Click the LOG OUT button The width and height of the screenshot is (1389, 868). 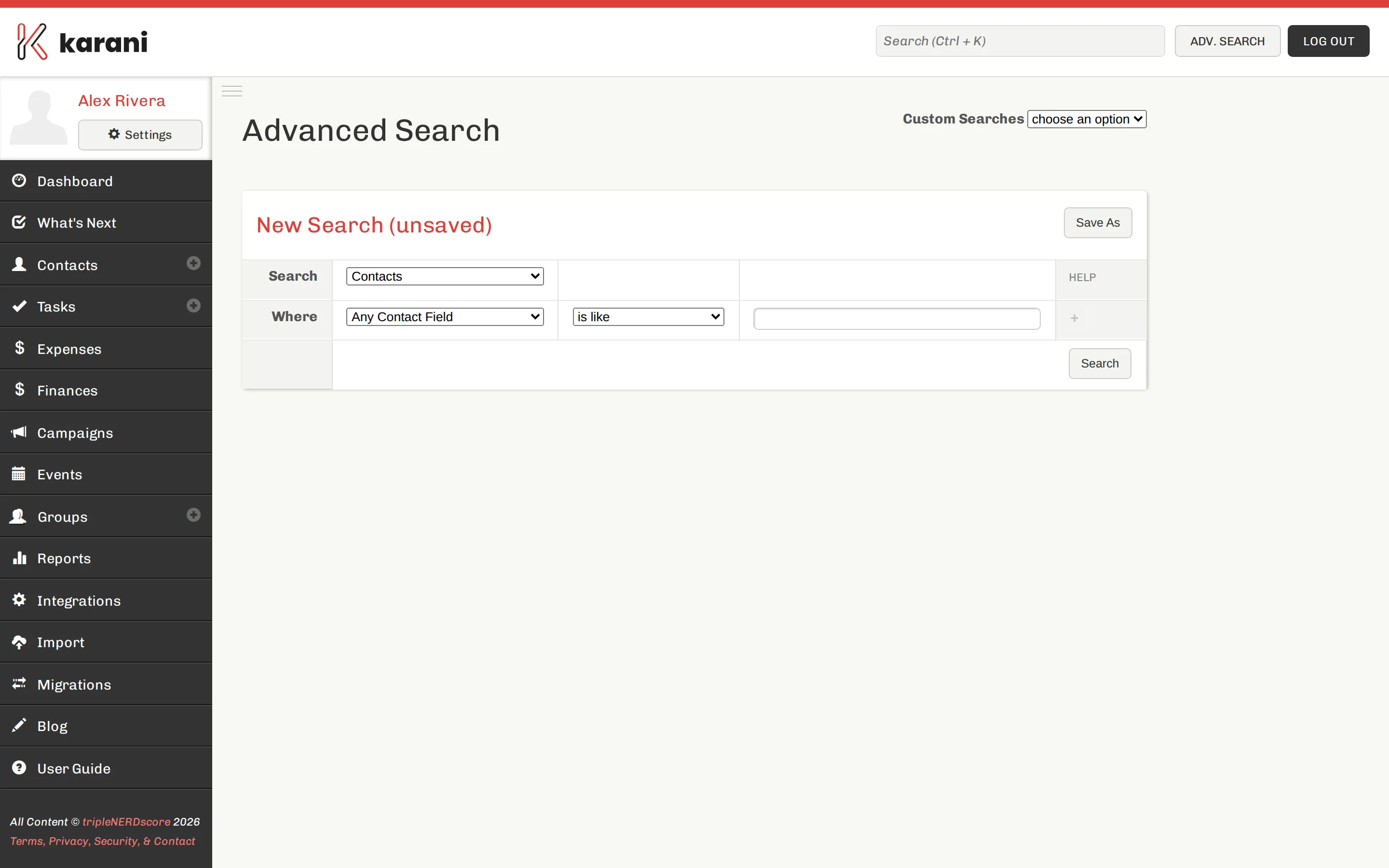click(1328, 41)
